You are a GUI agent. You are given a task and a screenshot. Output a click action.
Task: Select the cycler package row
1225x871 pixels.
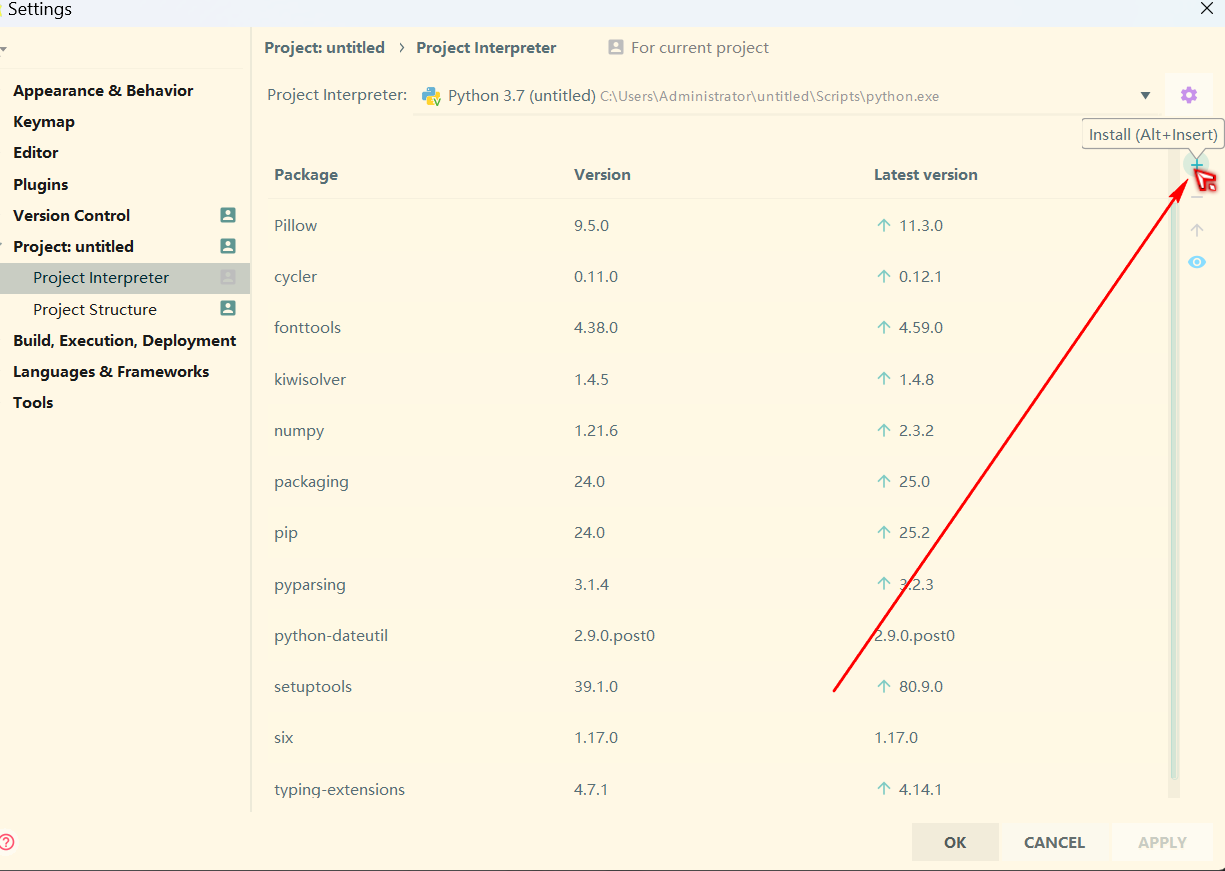(x=717, y=276)
